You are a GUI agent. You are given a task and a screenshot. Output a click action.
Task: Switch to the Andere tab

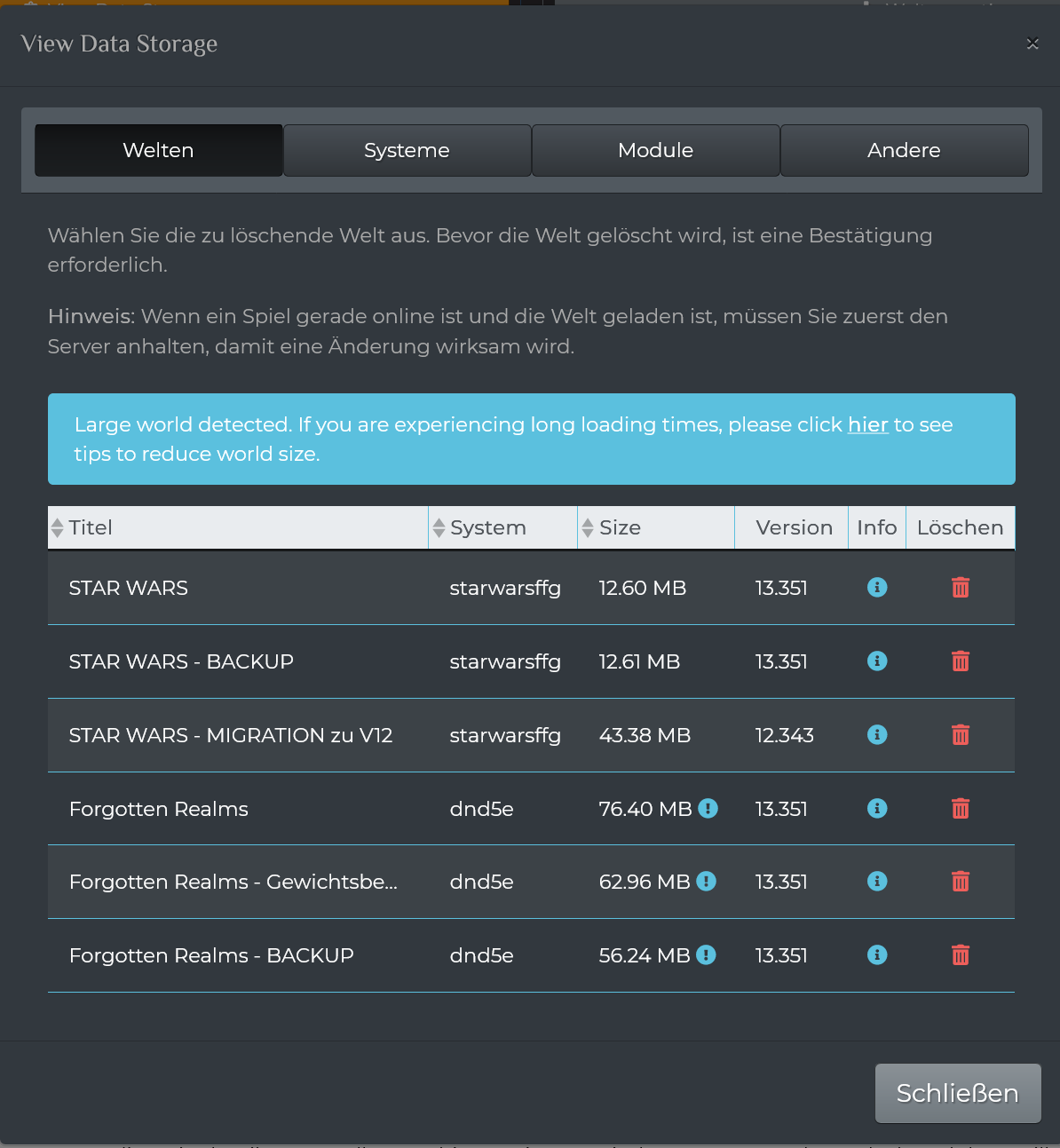click(x=905, y=150)
